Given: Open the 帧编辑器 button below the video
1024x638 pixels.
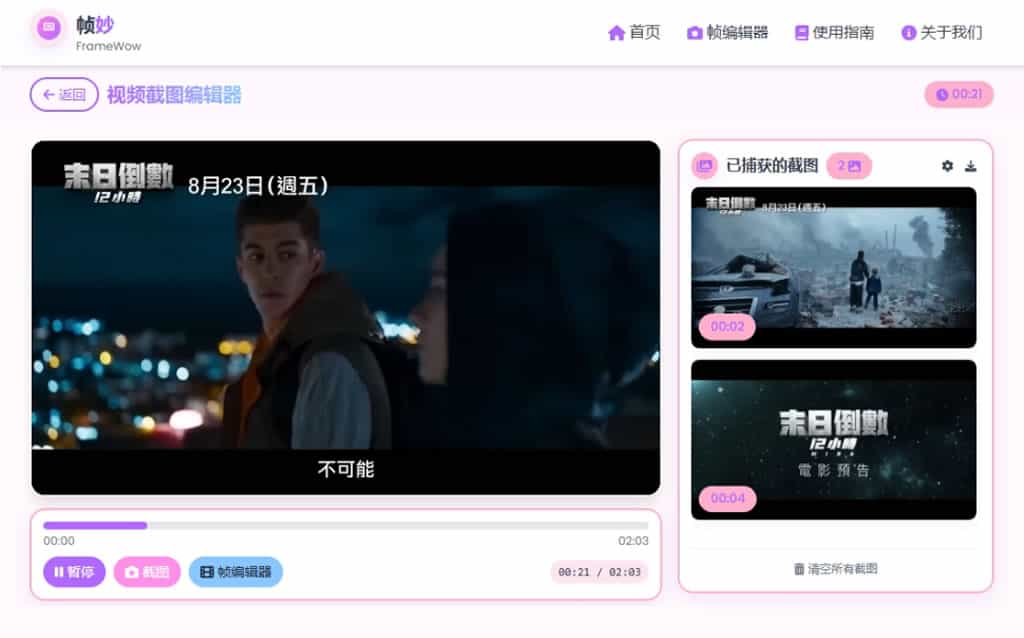Looking at the screenshot, I should tap(236, 572).
